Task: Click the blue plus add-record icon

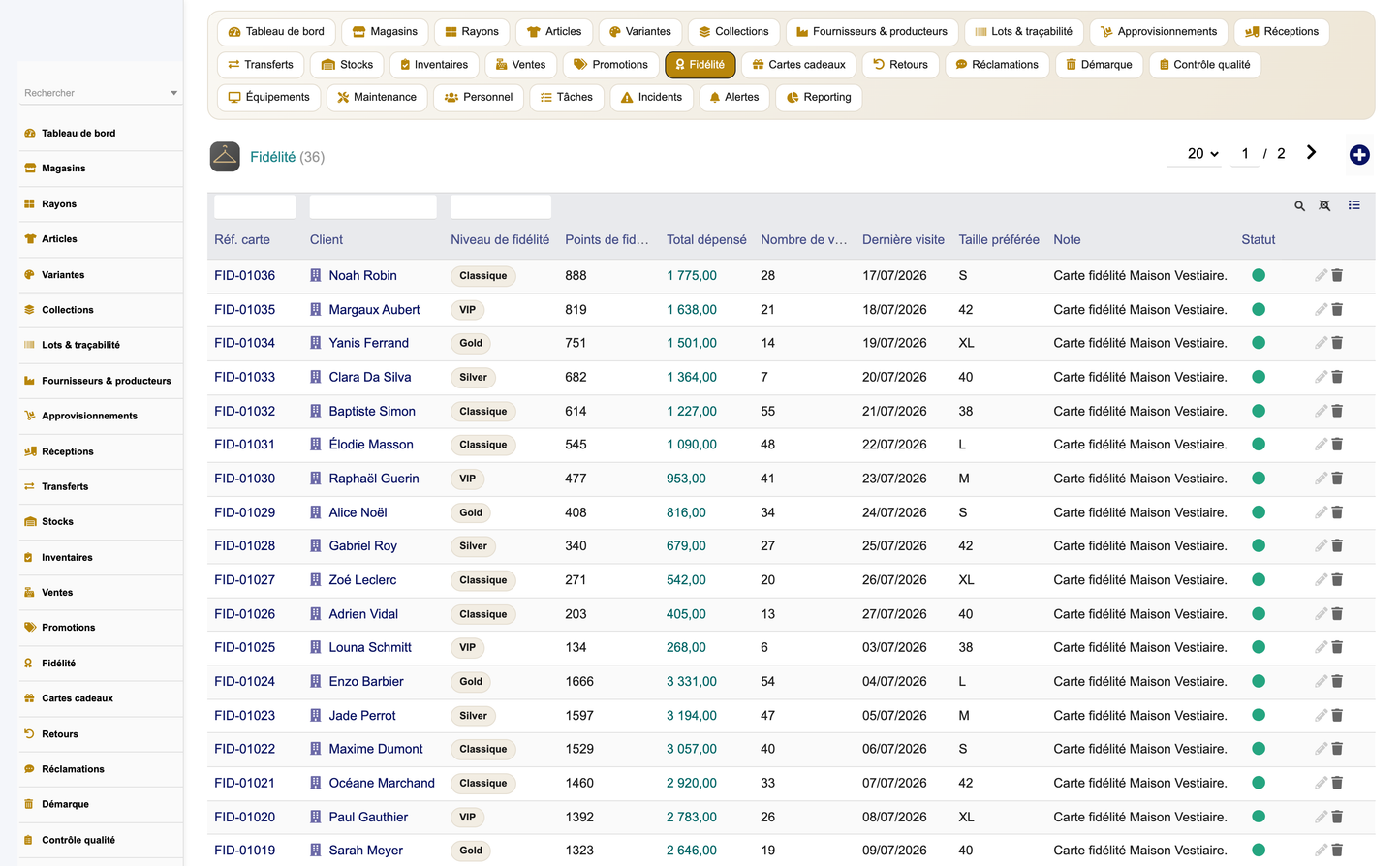Action: (1359, 155)
